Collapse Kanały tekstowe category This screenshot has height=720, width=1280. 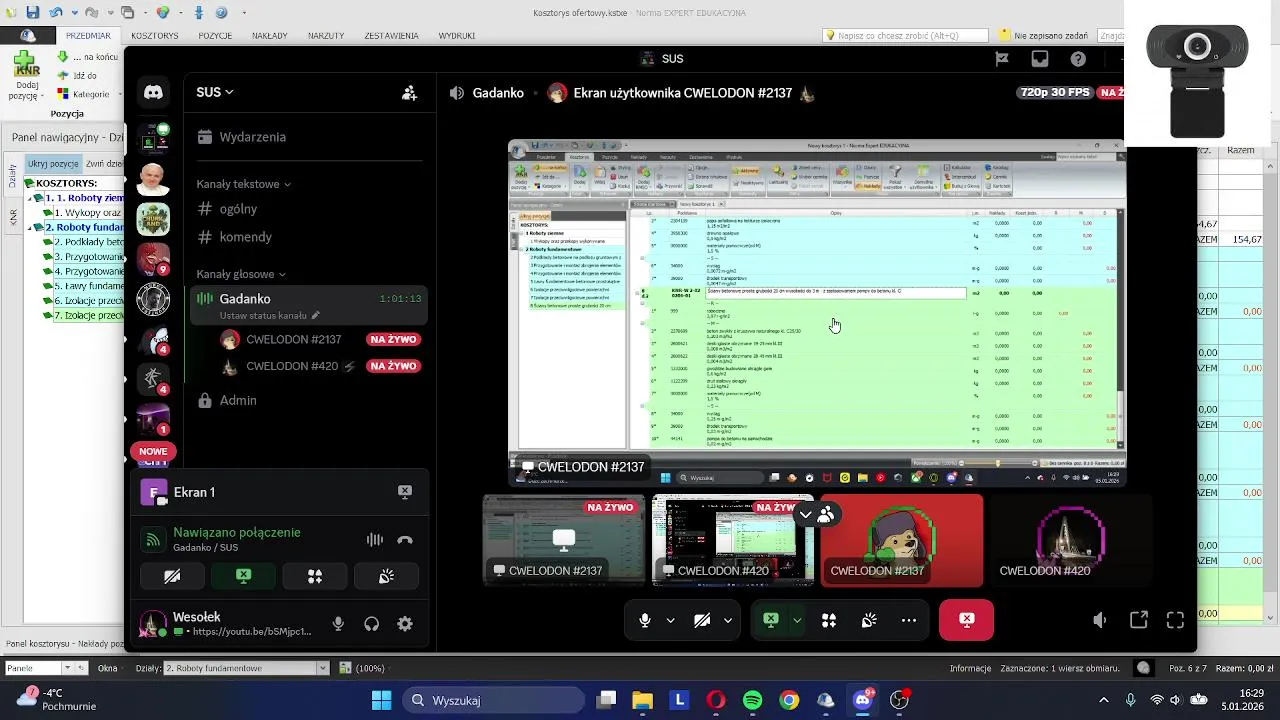pyautogui.click(x=244, y=184)
